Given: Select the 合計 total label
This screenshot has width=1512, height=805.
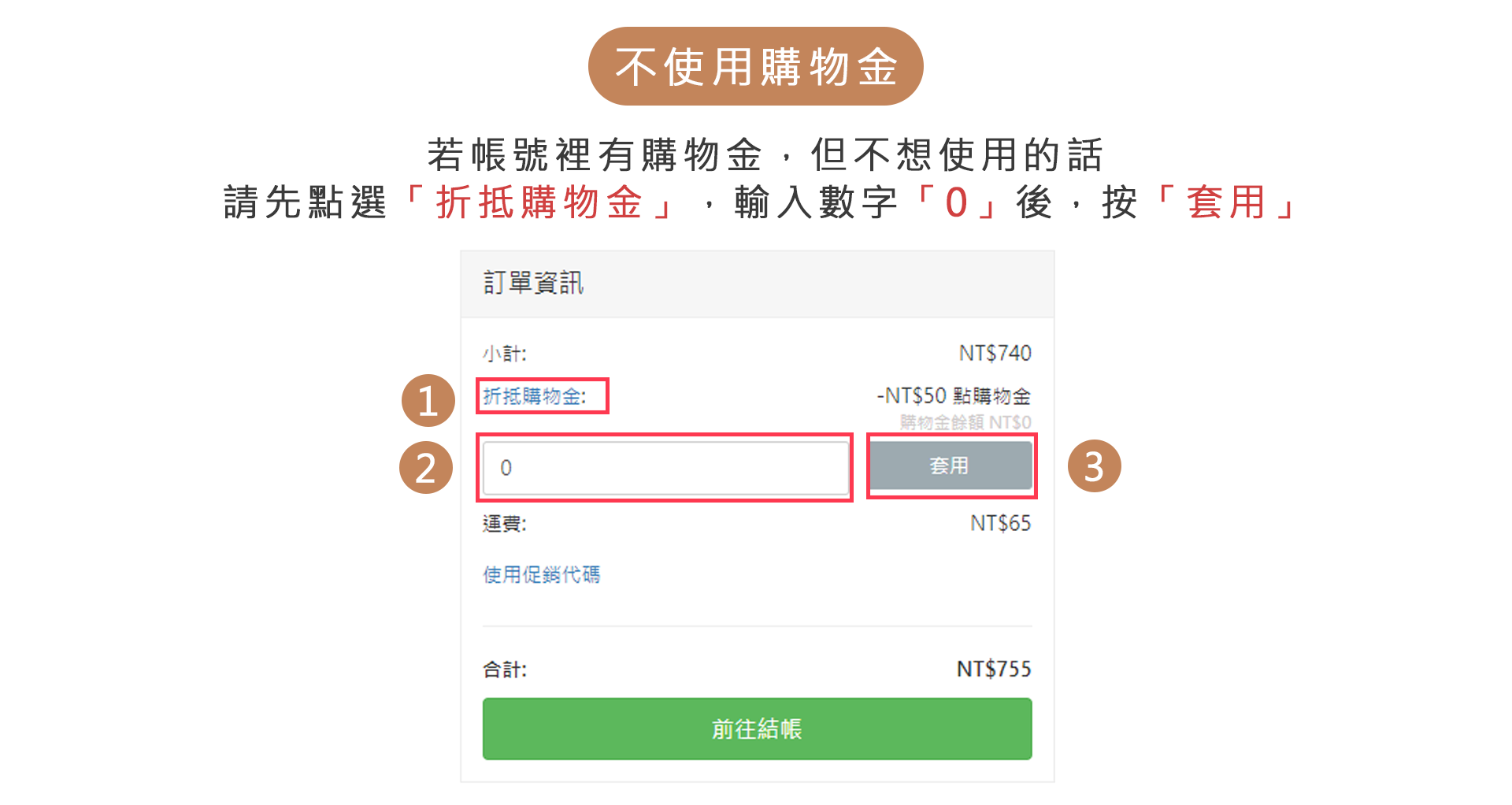Looking at the screenshot, I should 505,670.
